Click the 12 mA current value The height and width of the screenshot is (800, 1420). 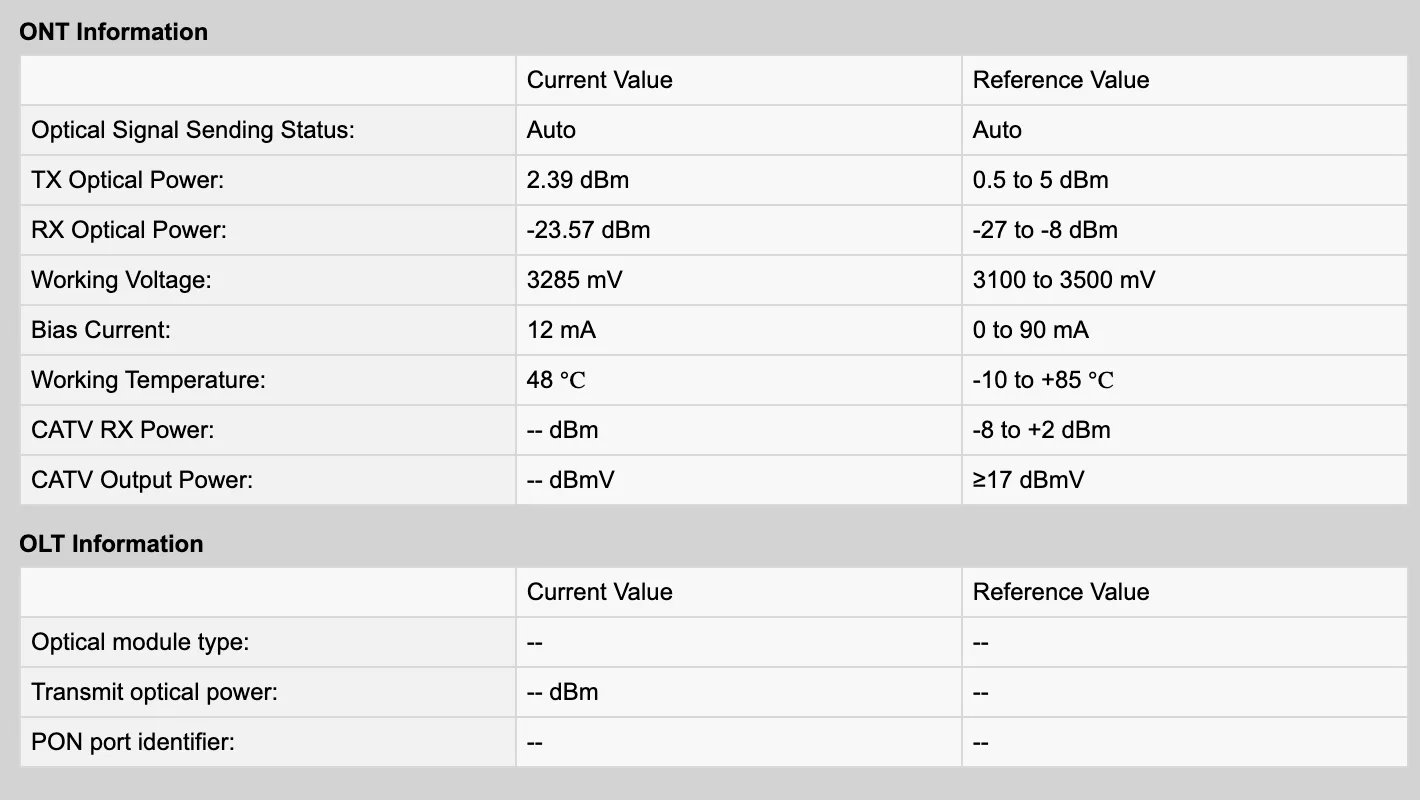pos(561,330)
